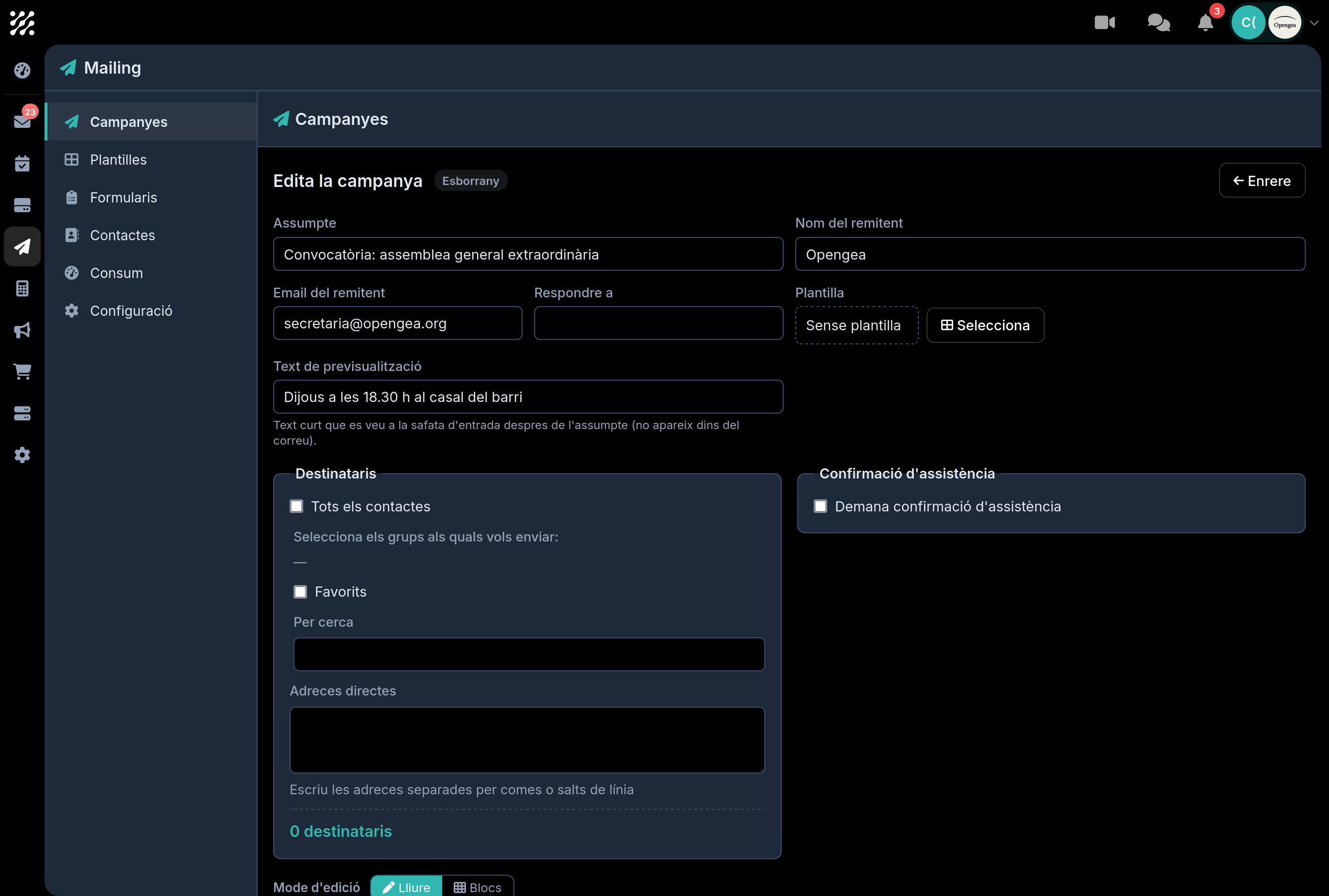This screenshot has height=896, width=1329.
Task: Open notifications bell with 3 alerts
Action: coord(1205,22)
